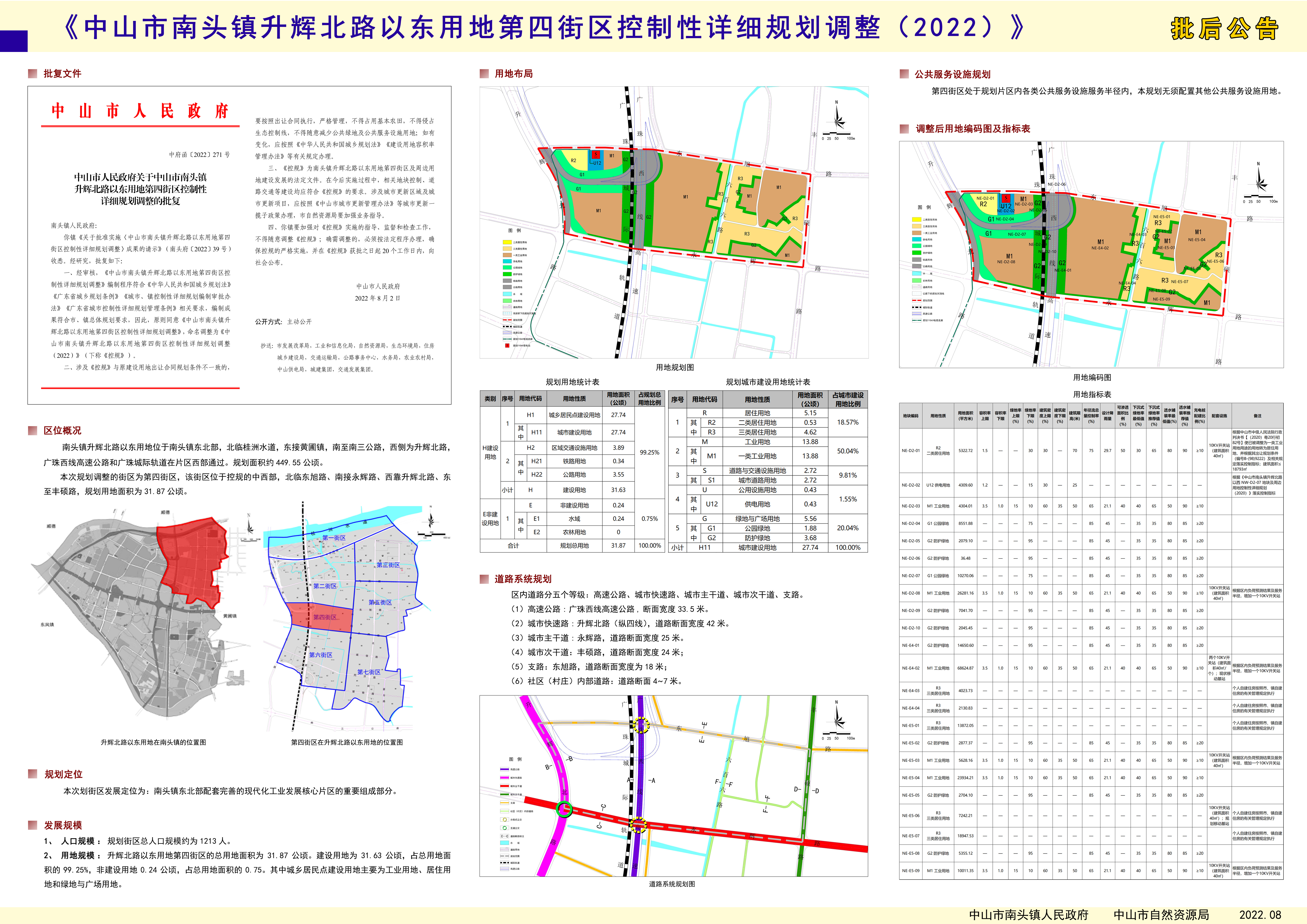Click the 规划城市建设用地统计表 table title
The width and height of the screenshot is (1307, 924).
point(768,382)
